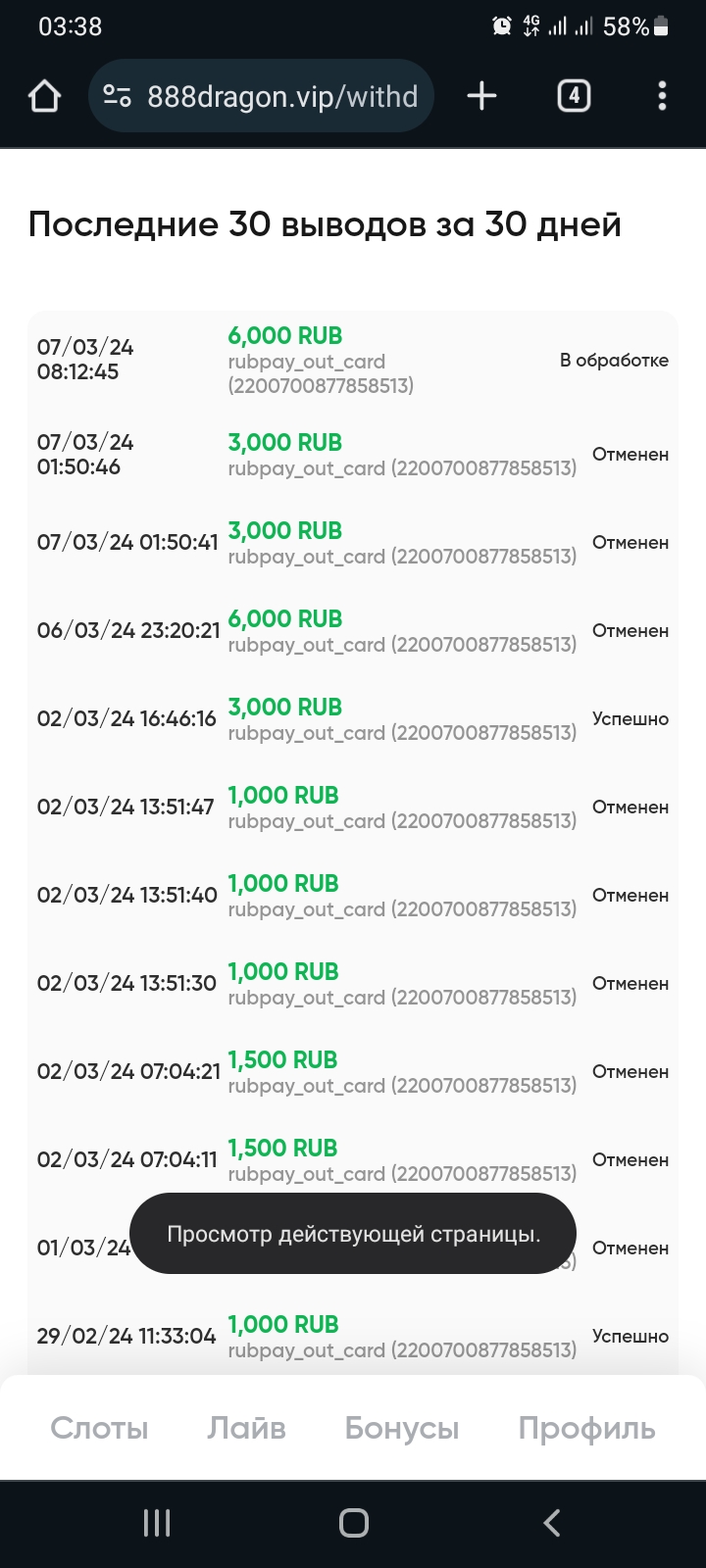Select the 6,000 RUB withdrawal В обработке
706x1568 pixels.
pyautogui.click(x=353, y=360)
